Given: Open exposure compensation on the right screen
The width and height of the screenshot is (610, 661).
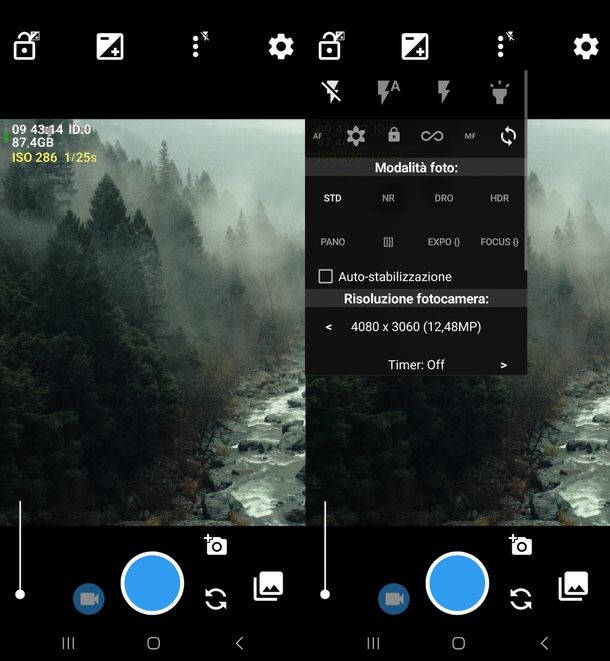Looking at the screenshot, I should point(415,46).
